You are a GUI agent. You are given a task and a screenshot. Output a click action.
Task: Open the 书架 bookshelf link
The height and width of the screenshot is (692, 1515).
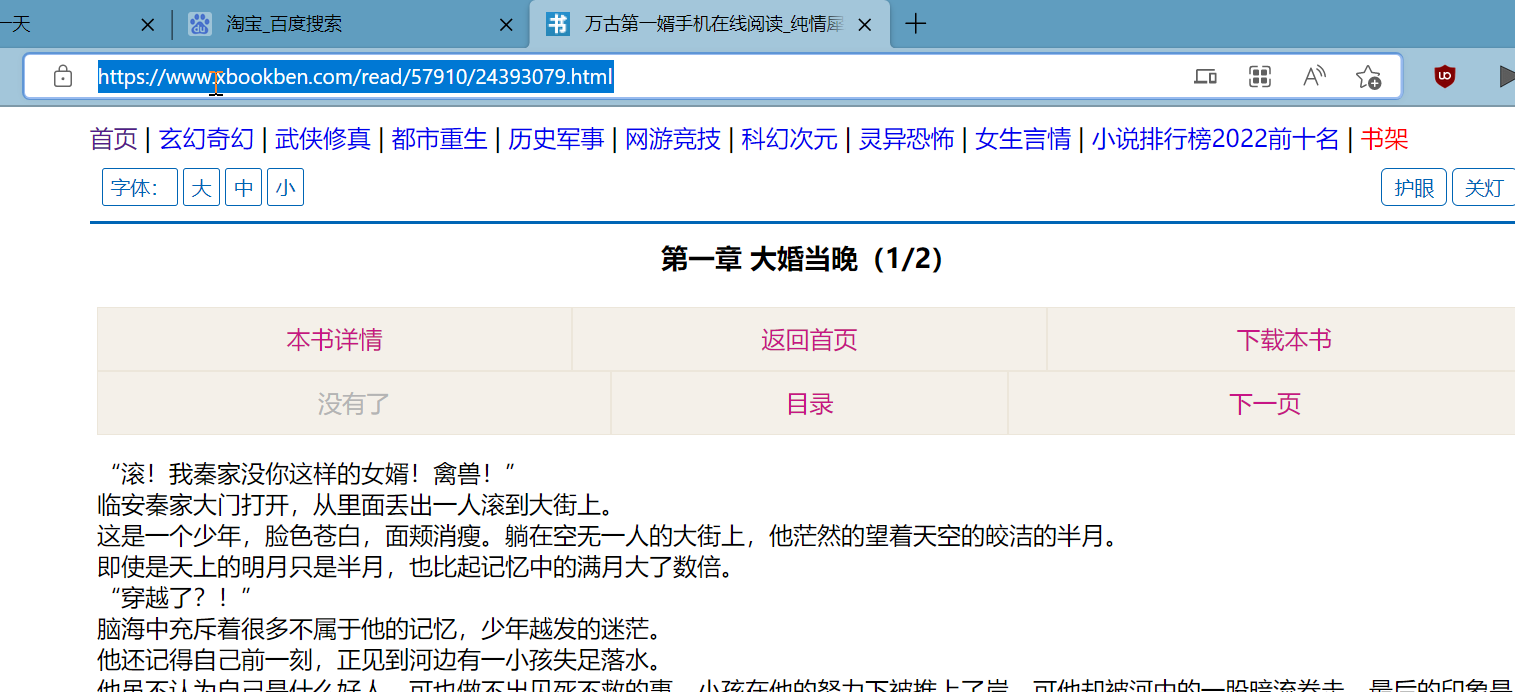[1384, 139]
